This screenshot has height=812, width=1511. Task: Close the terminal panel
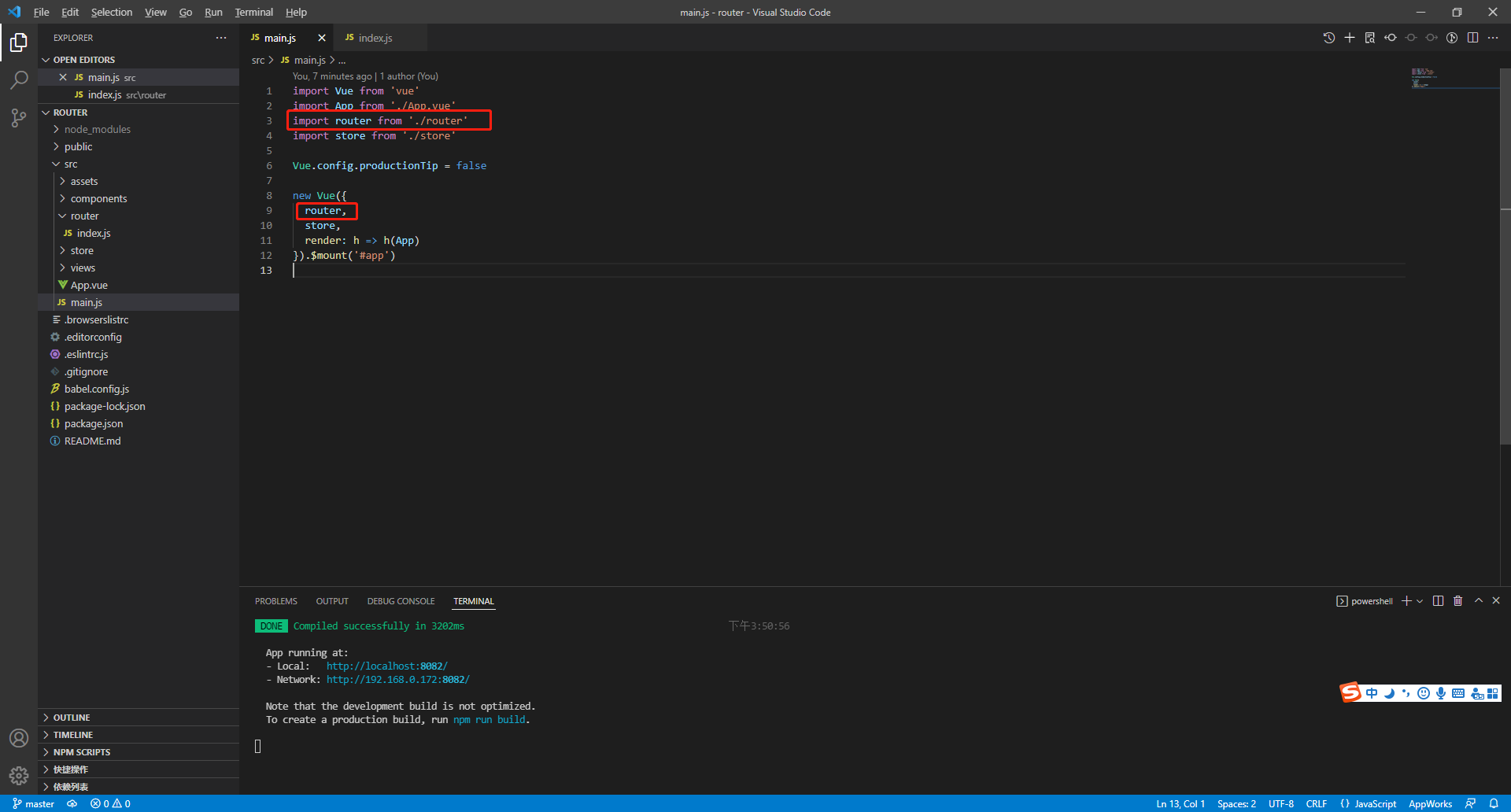point(1496,600)
